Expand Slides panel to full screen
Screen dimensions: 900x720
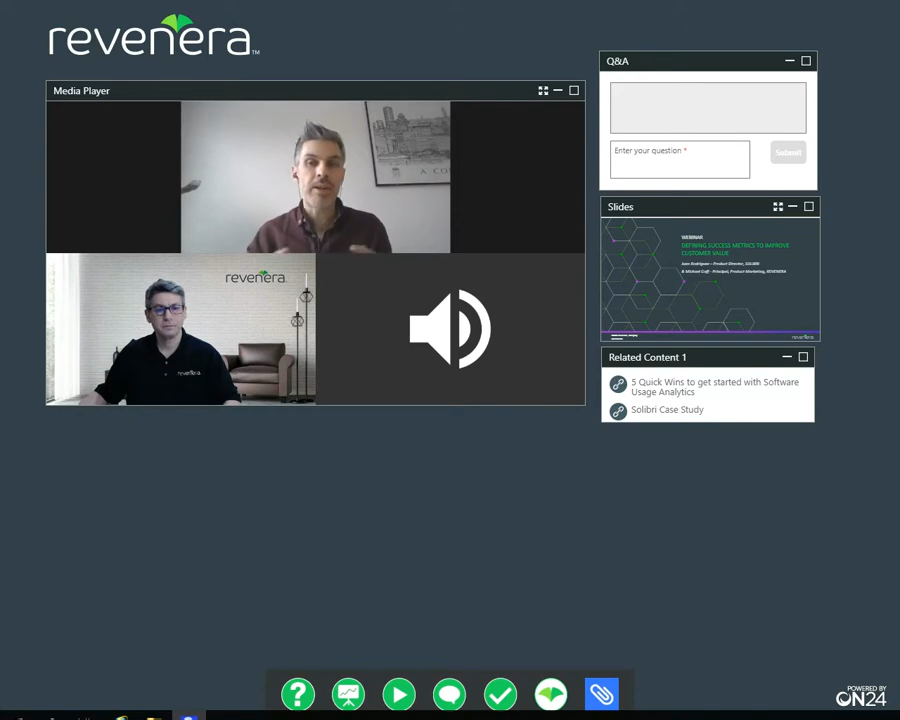pos(778,207)
